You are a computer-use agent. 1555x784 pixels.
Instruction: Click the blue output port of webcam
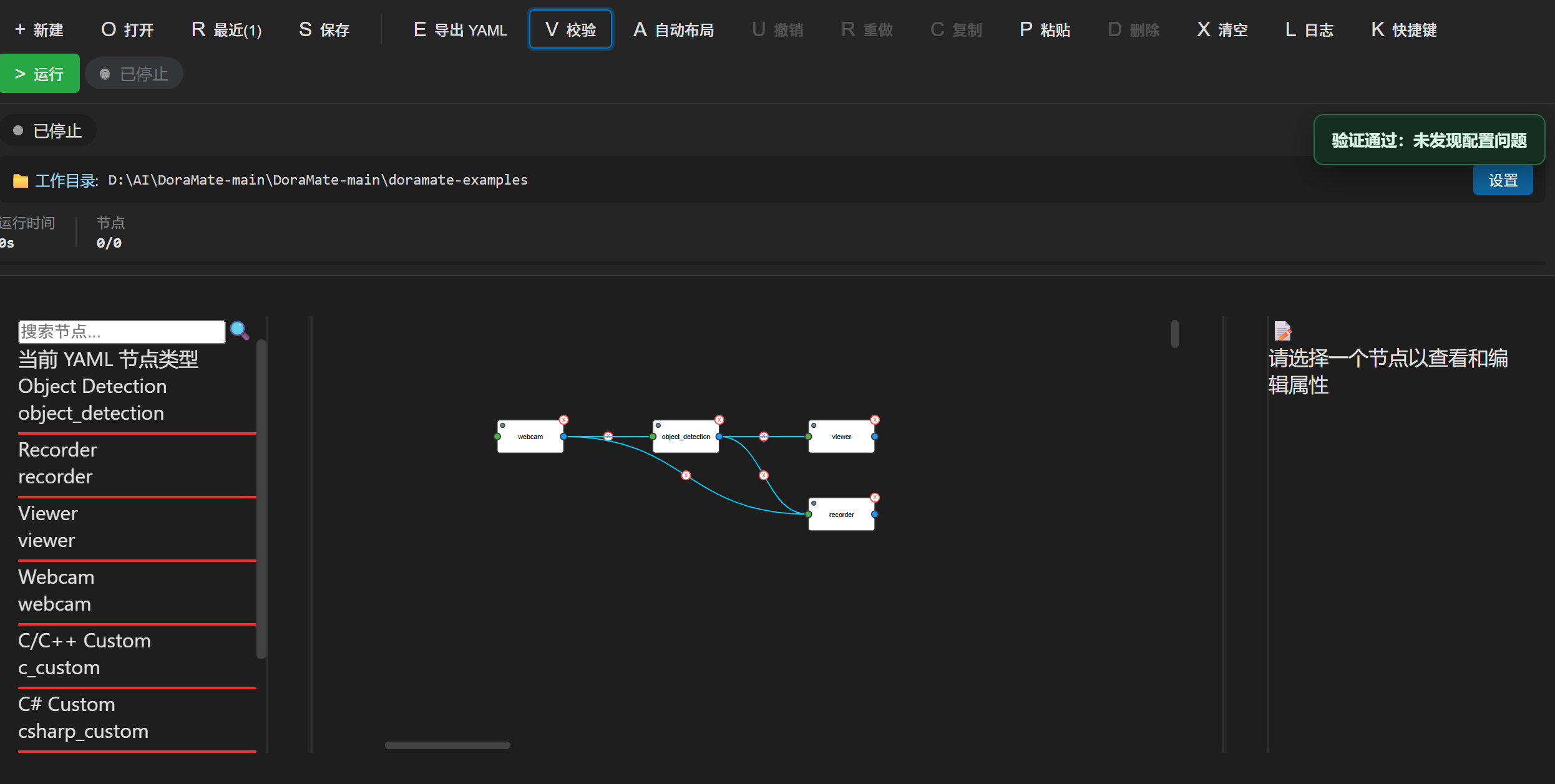[563, 437]
